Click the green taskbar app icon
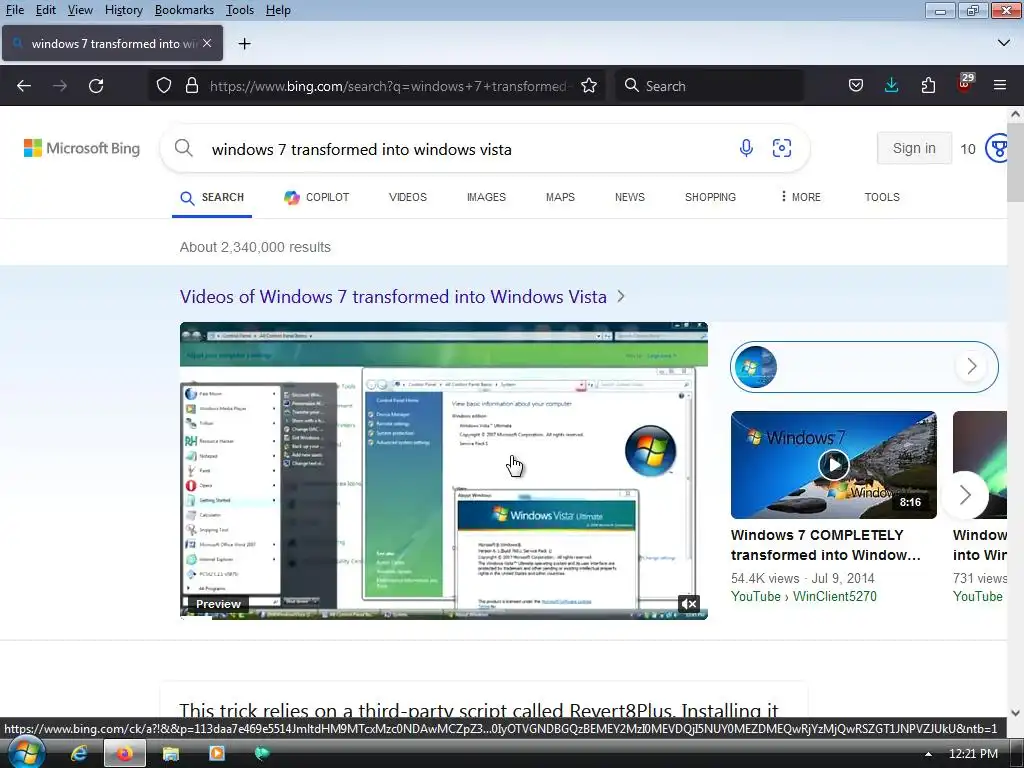The width and height of the screenshot is (1024, 768). click(262, 753)
